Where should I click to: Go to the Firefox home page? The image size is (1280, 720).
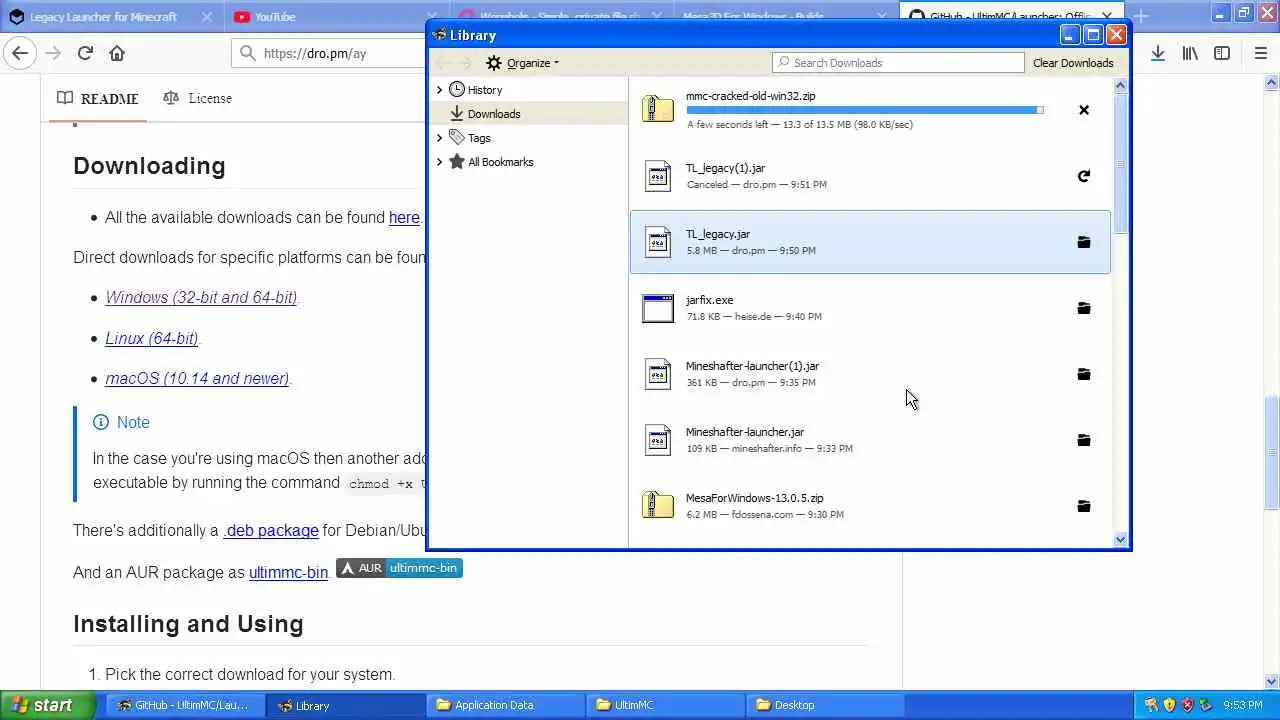tap(117, 53)
